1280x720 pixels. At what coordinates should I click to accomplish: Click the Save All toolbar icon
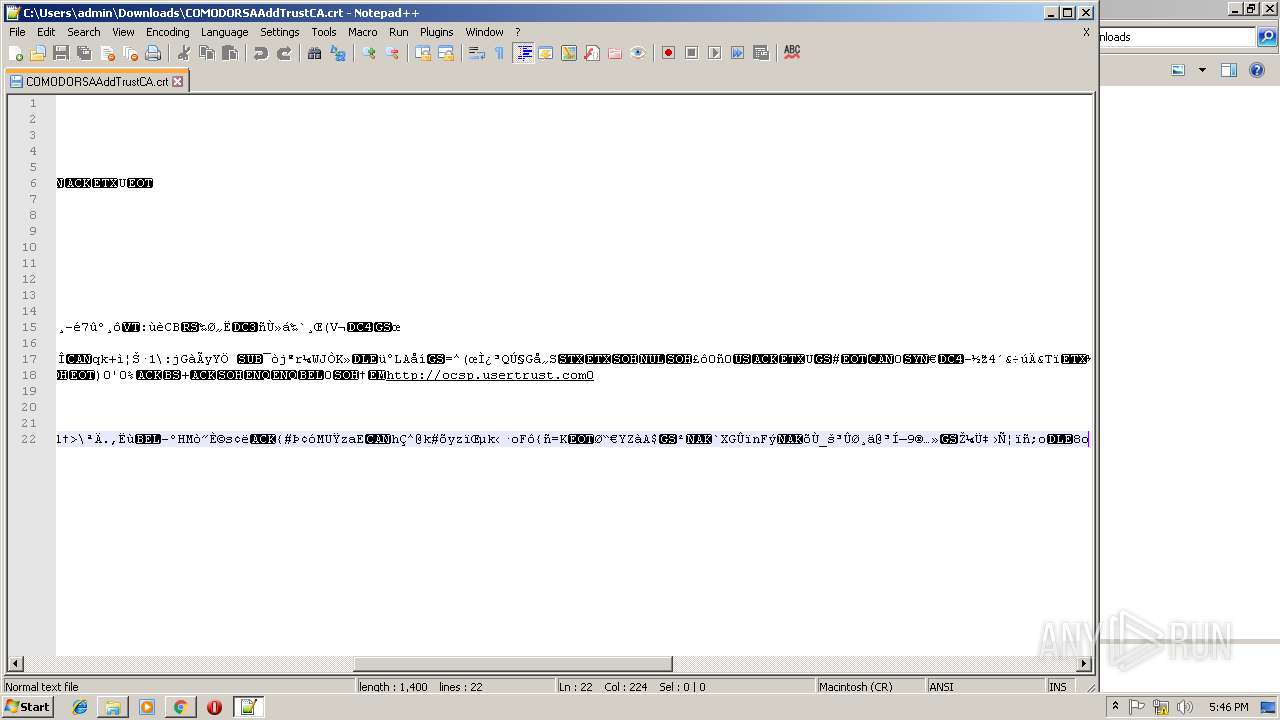pos(84,53)
